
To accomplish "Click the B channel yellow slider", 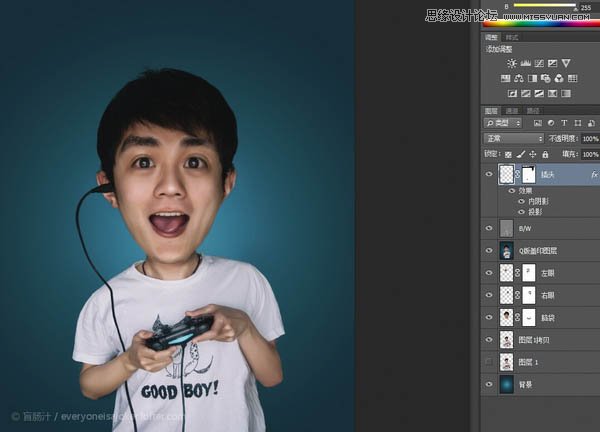I will click(x=545, y=5).
